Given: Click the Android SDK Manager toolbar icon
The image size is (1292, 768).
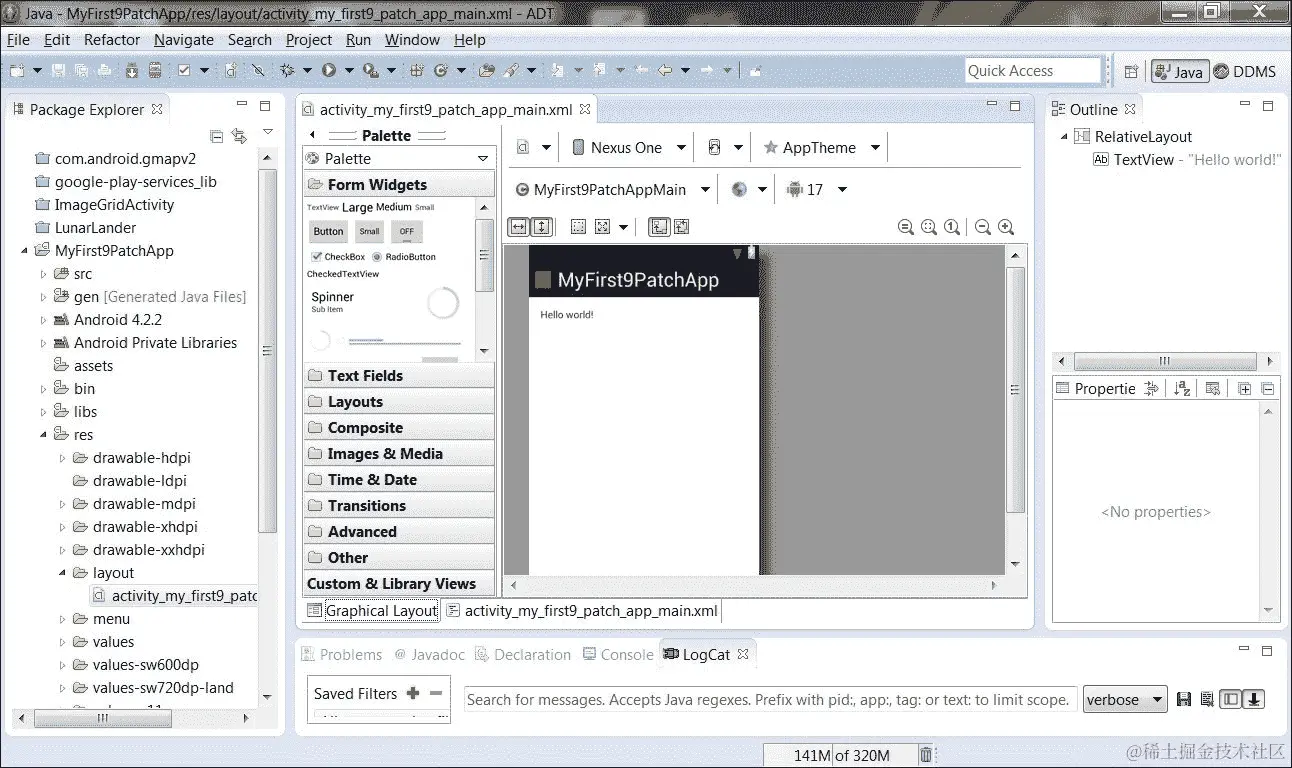Looking at the screenshot, I should tap(131, 70).
